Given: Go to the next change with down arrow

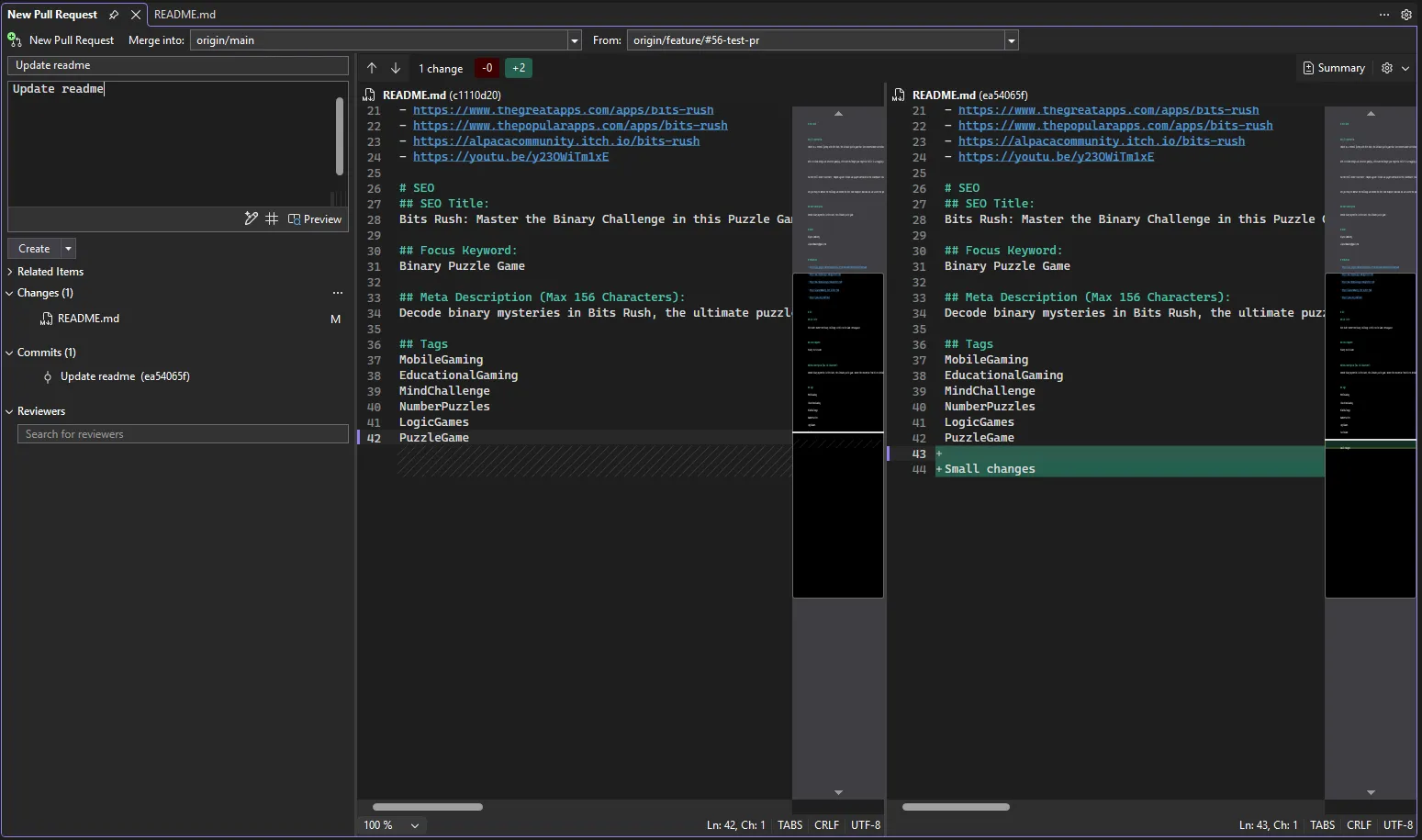Looking at the screenshot, I should coord(396,68).
